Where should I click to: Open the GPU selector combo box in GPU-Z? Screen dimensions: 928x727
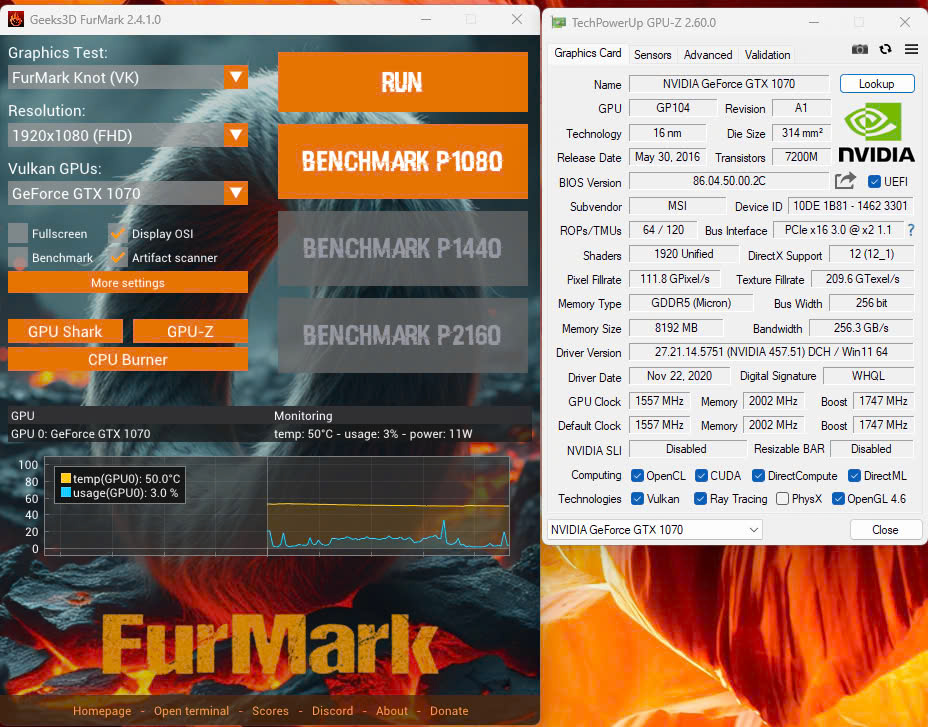(x=654, y=529)
